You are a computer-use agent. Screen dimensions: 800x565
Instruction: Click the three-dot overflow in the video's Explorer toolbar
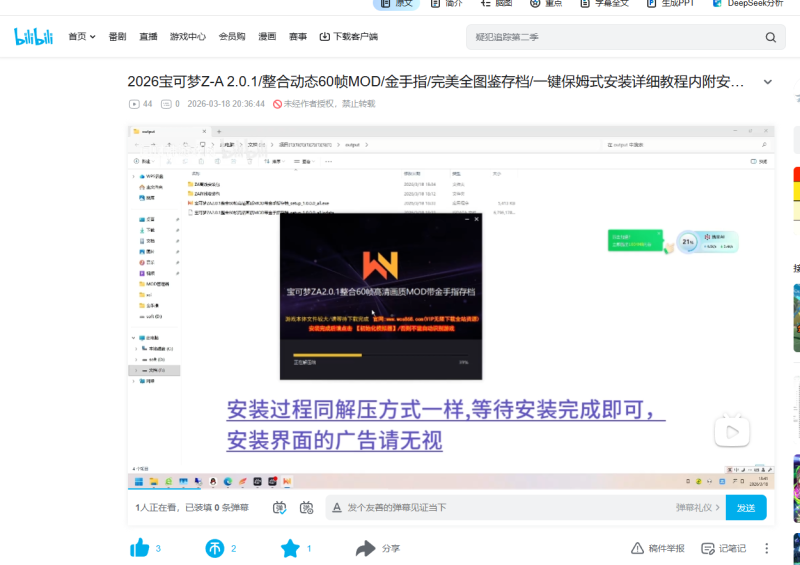click(x=329, y=161)
